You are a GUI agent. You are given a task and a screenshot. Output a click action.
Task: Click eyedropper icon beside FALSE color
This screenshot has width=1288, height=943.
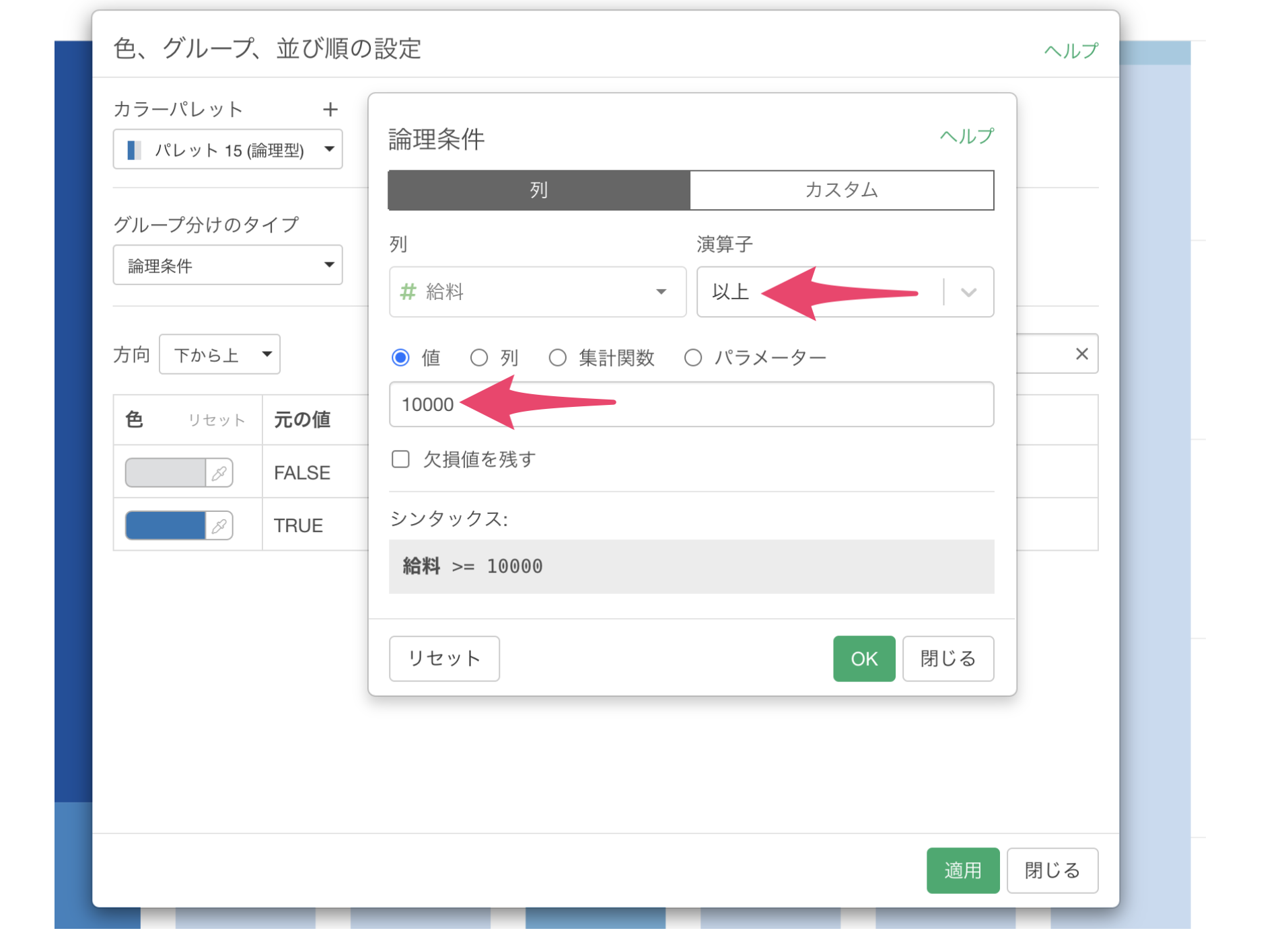pyautogui.click(x=219, y=473)
